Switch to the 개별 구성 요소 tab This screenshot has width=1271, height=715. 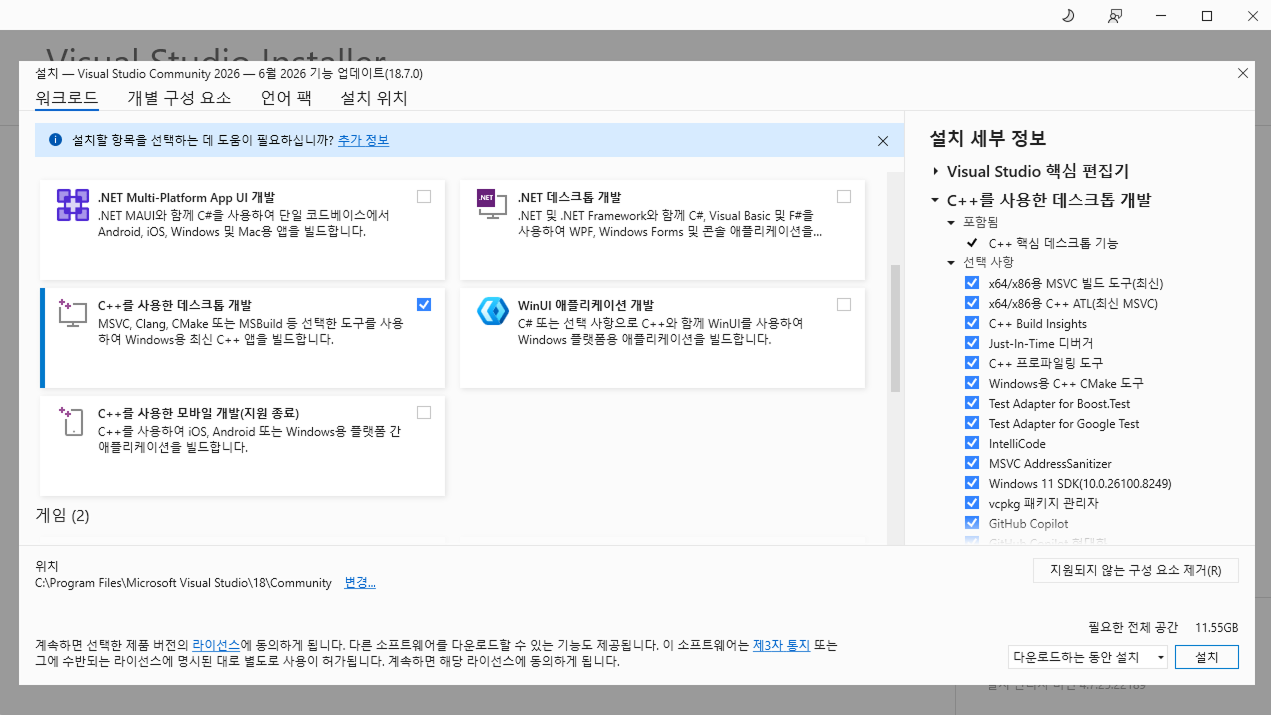pyautogui.click(x=179, y=98)
